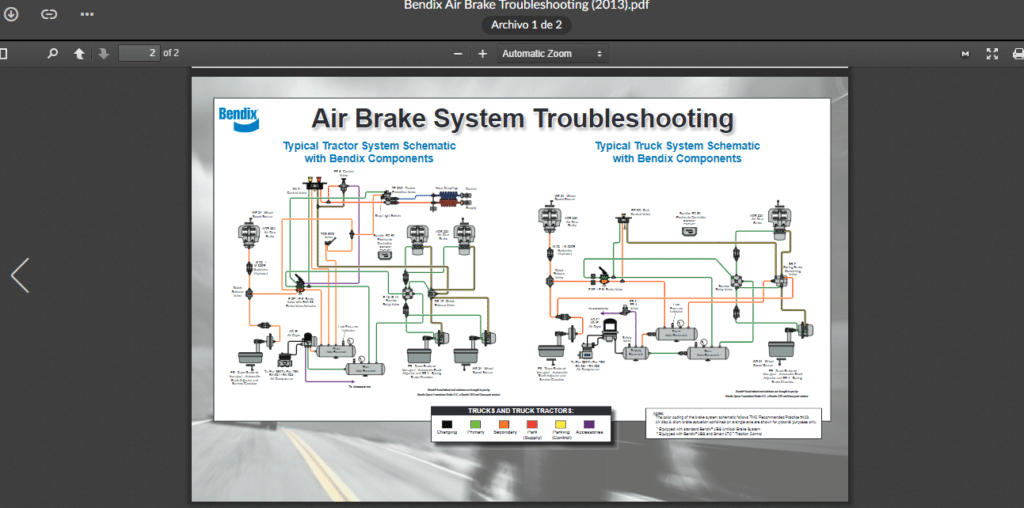
Task: Go to previous page with up arrow
Action: [x=79, y=54]
